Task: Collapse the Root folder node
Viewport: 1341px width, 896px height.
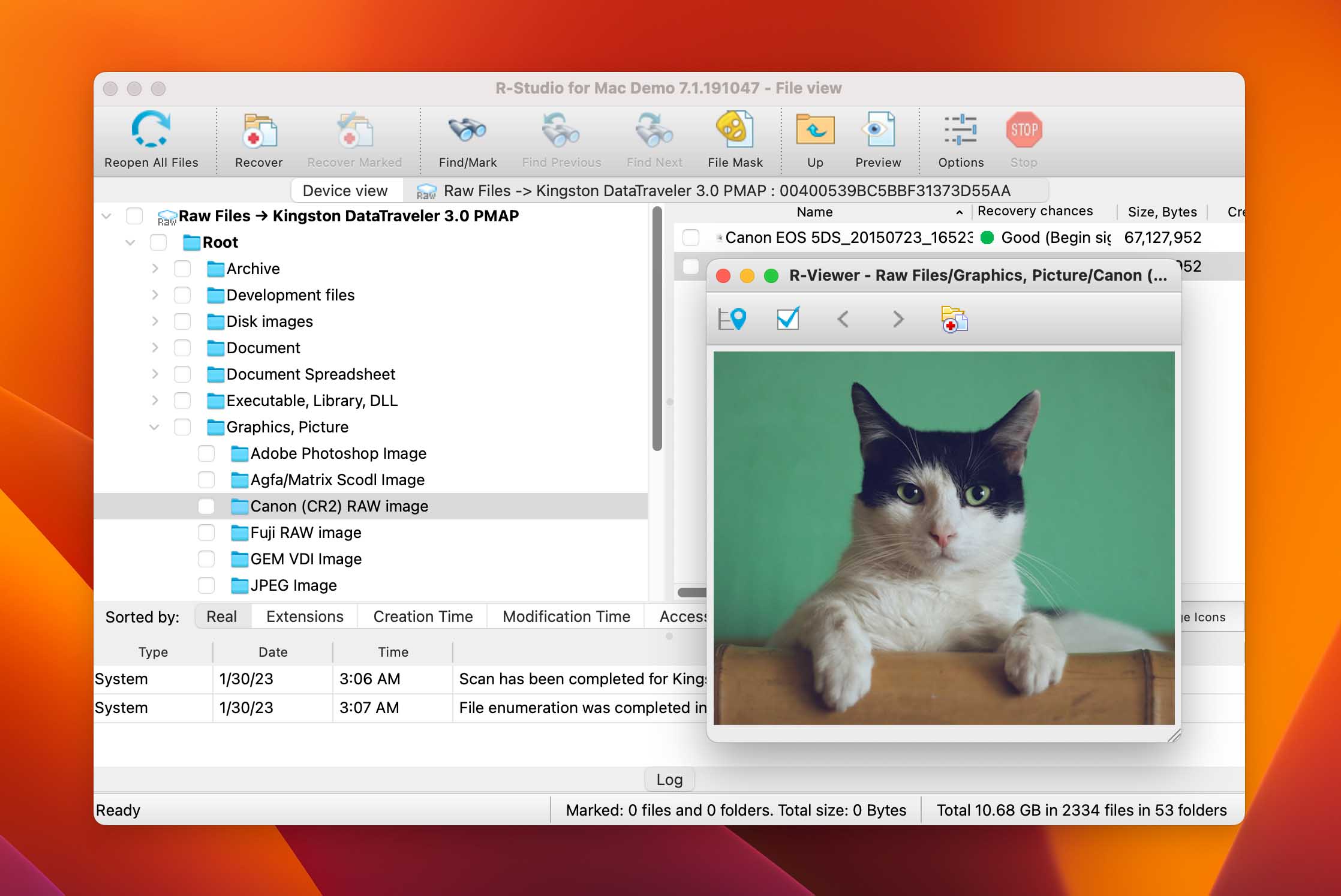Action: coord(130,242)
